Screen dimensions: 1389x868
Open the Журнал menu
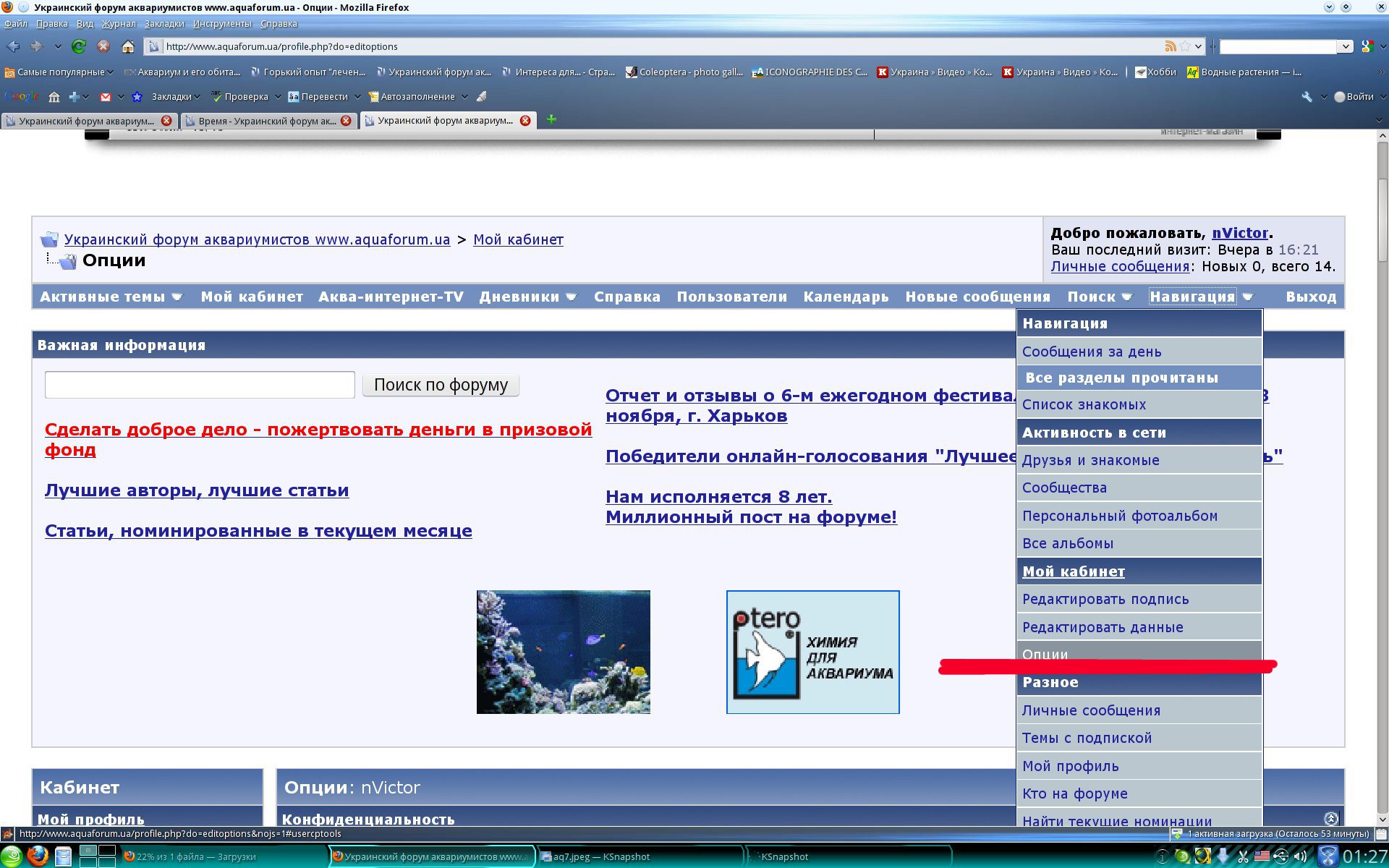coord(119,23)
